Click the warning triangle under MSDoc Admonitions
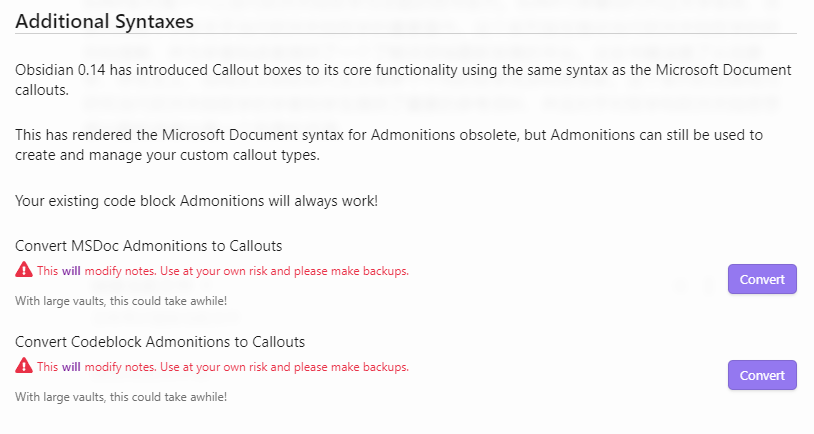814x434 pixels. (x=24, y=270)
